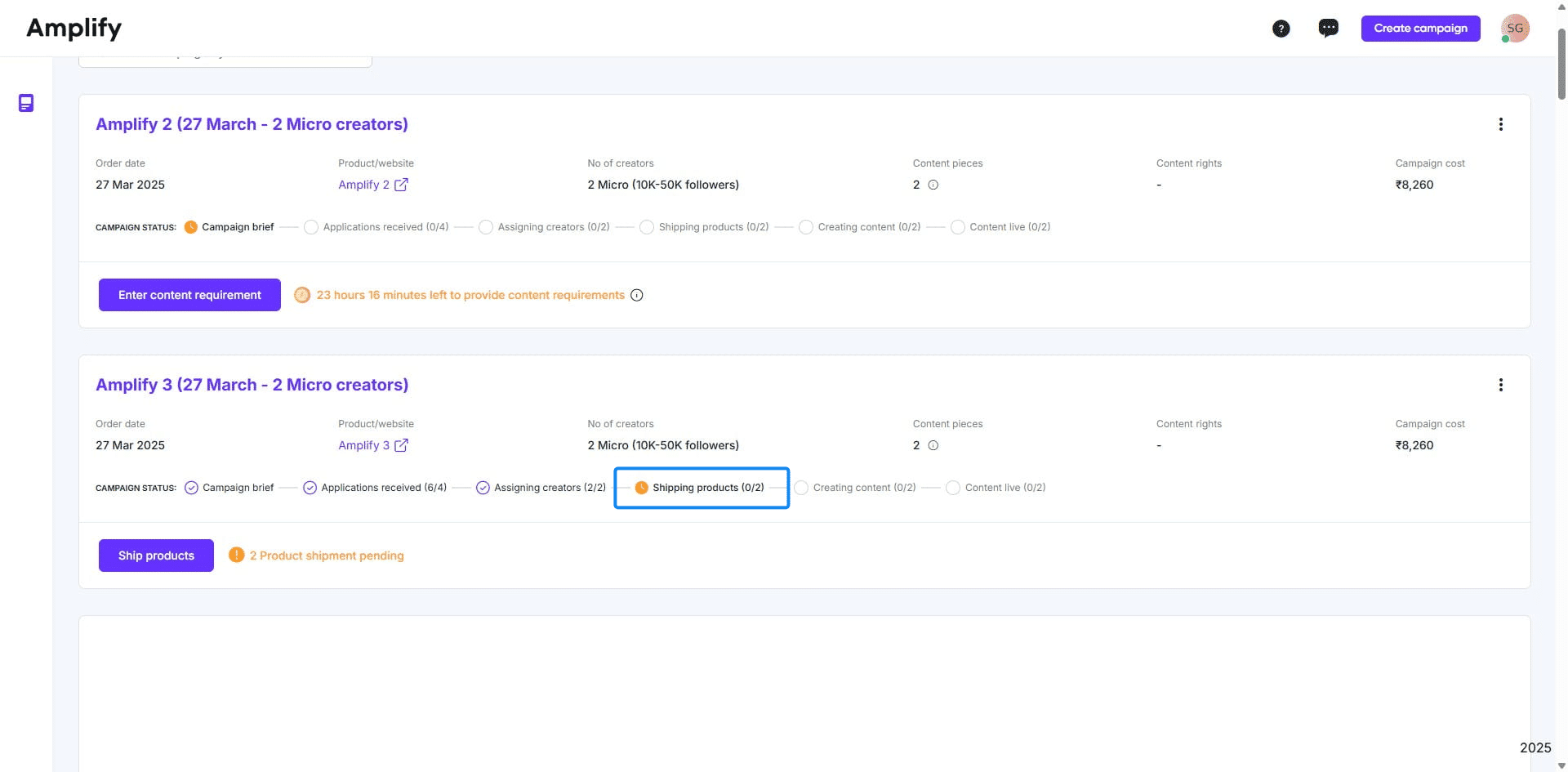Click info icon next to Amplify 3 content pieces
This screenshot has height=772, width=1568.
(x=933, y=445)
